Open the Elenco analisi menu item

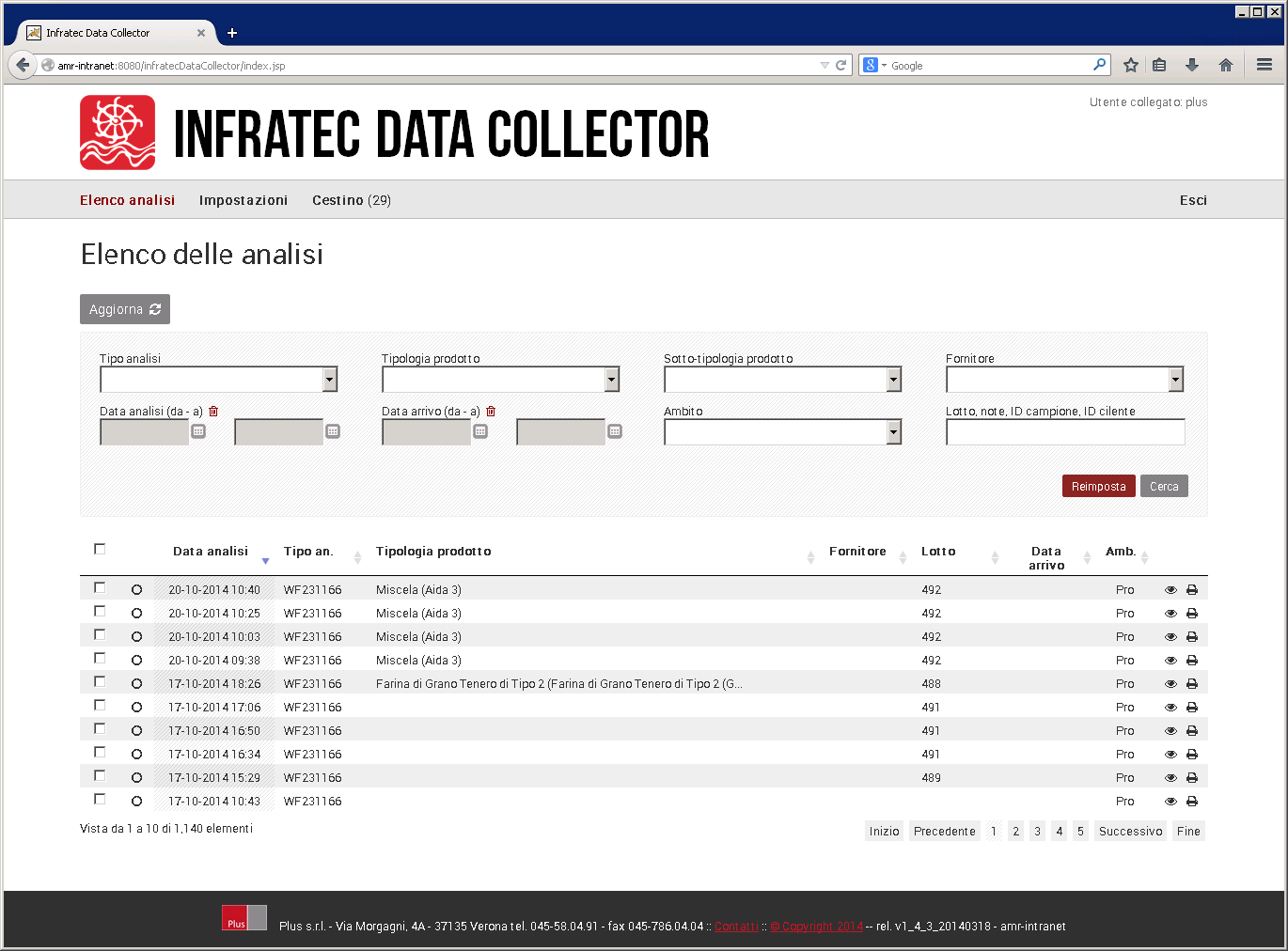127,200
